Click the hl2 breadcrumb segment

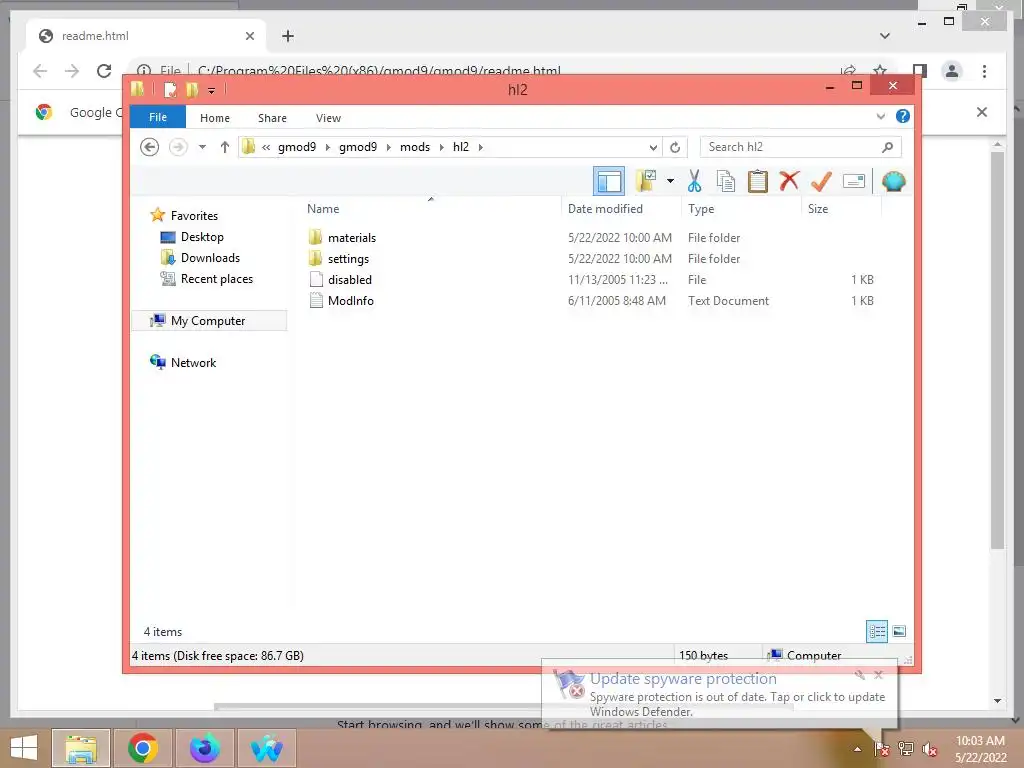tap(460, 147)
